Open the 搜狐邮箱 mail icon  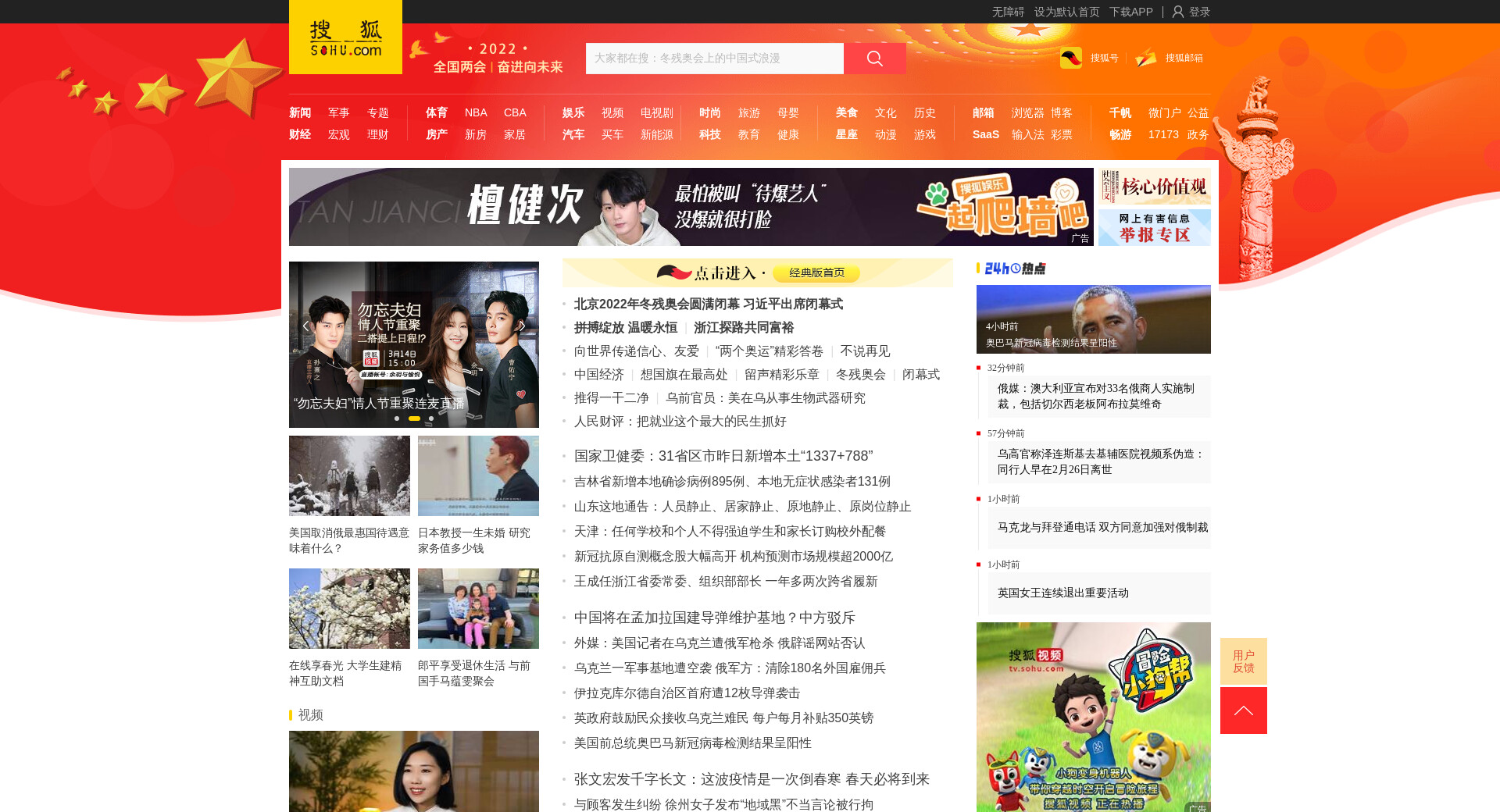pyautogui.click(x=1146, y=58)
